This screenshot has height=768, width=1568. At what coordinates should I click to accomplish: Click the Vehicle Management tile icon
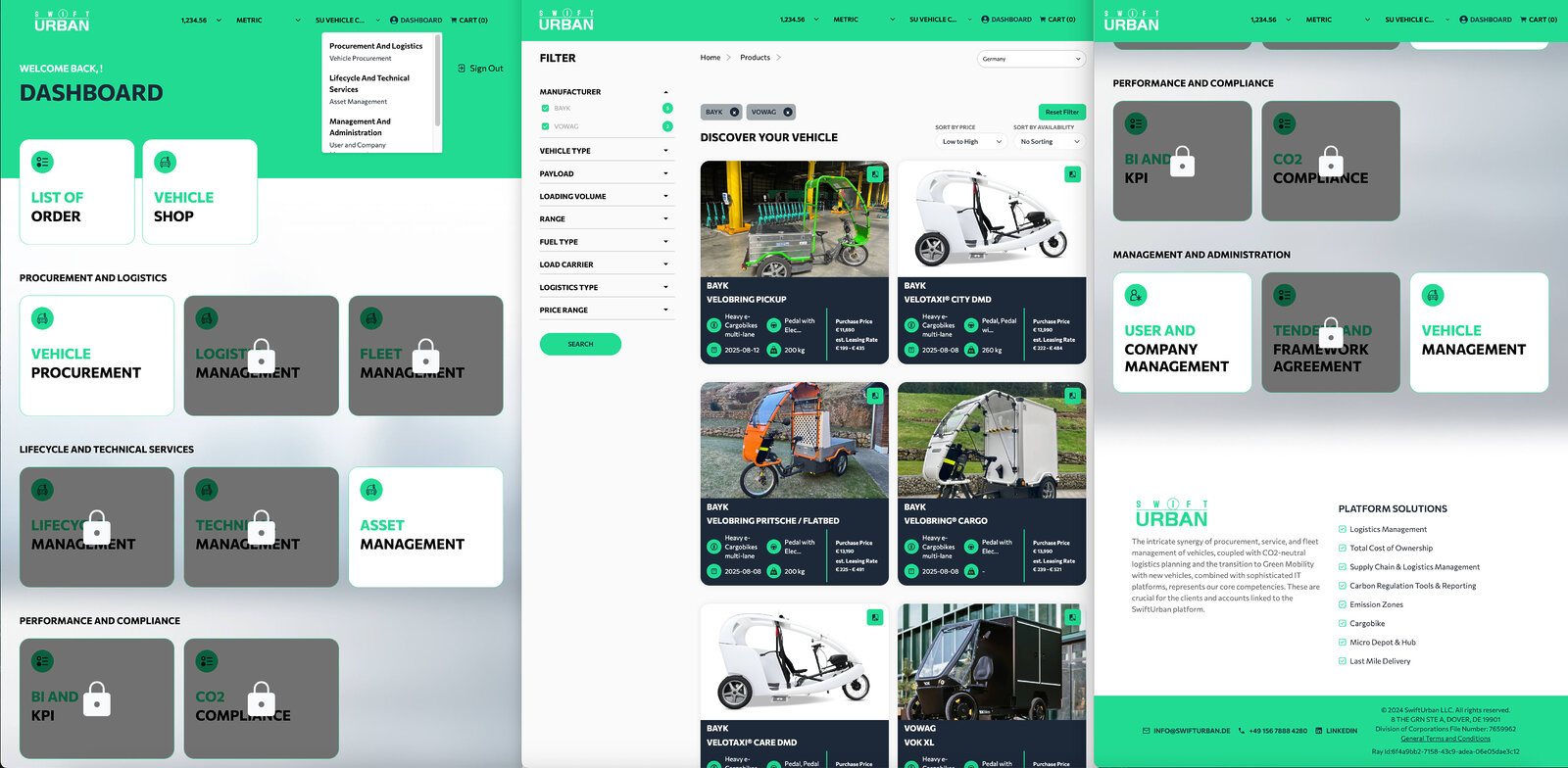(1433, 295)
